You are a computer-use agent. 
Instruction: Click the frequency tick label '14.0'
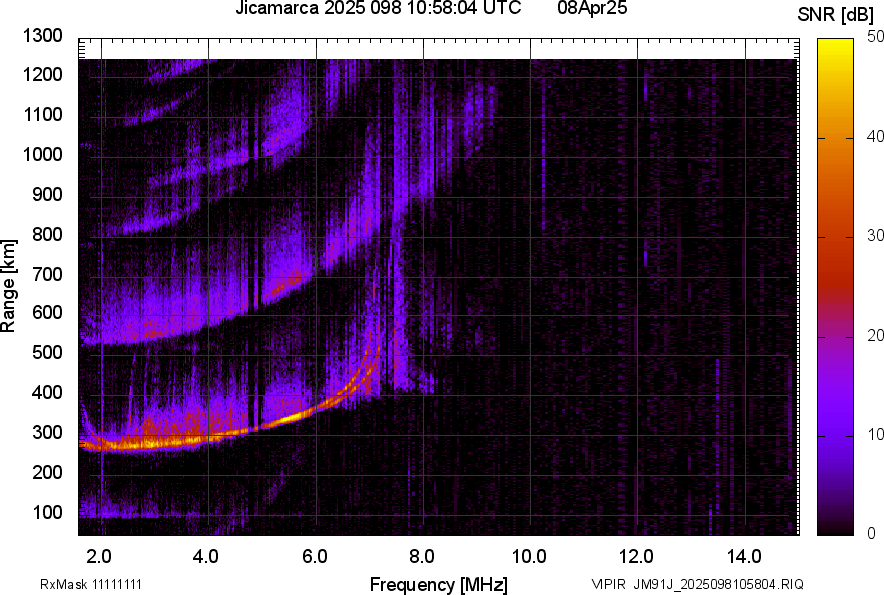(744, 557)
